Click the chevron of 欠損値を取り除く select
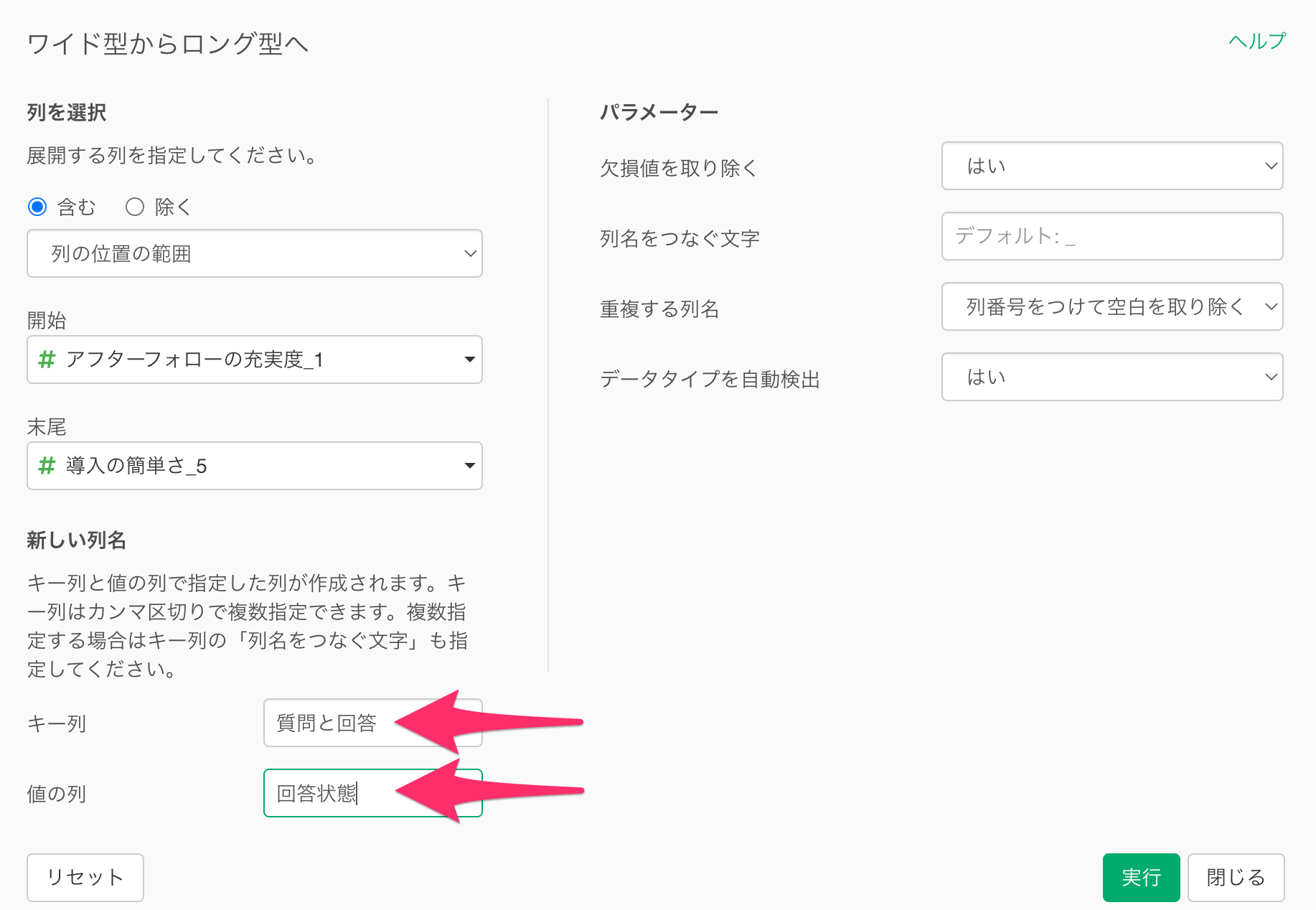Viewport: 1316px width, 910px height. (x=1270, y=166)
